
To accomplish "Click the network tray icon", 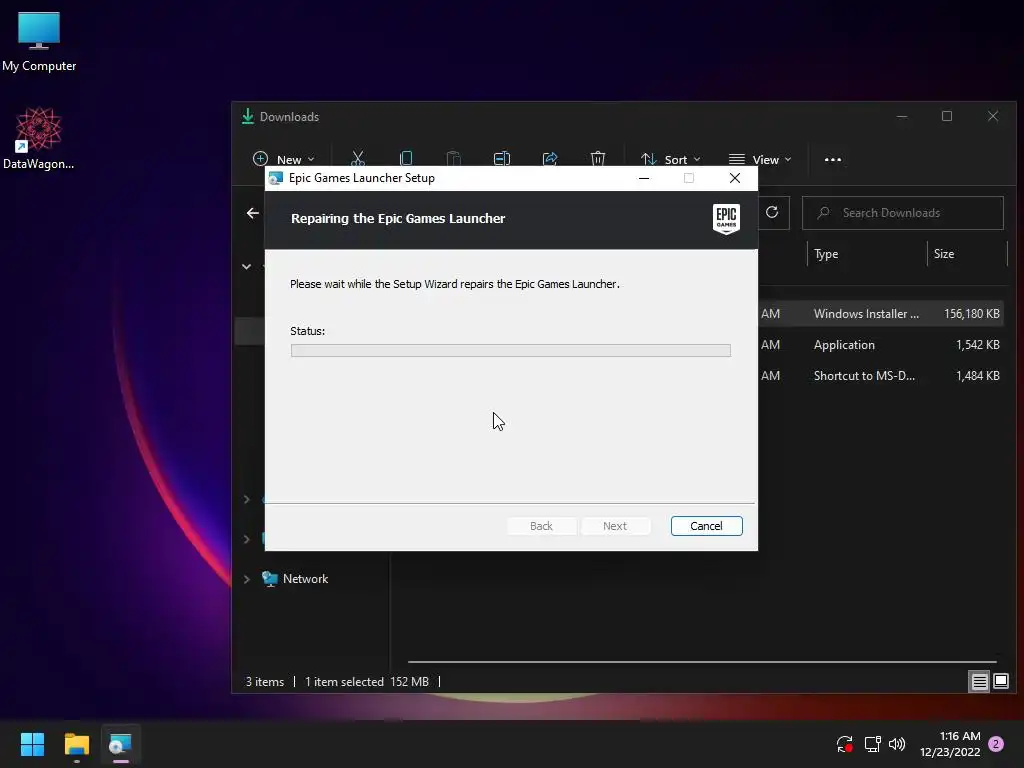I will coord(872,743).
